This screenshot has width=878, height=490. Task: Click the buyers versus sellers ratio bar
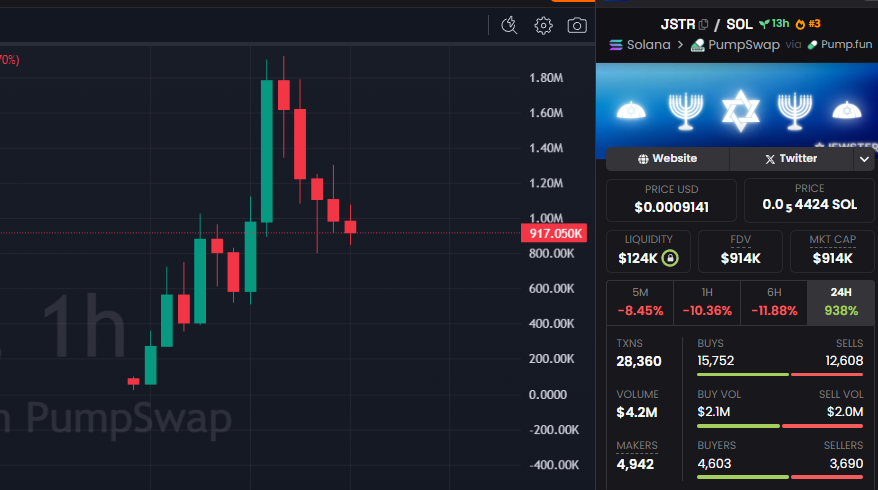pos(780,477)
